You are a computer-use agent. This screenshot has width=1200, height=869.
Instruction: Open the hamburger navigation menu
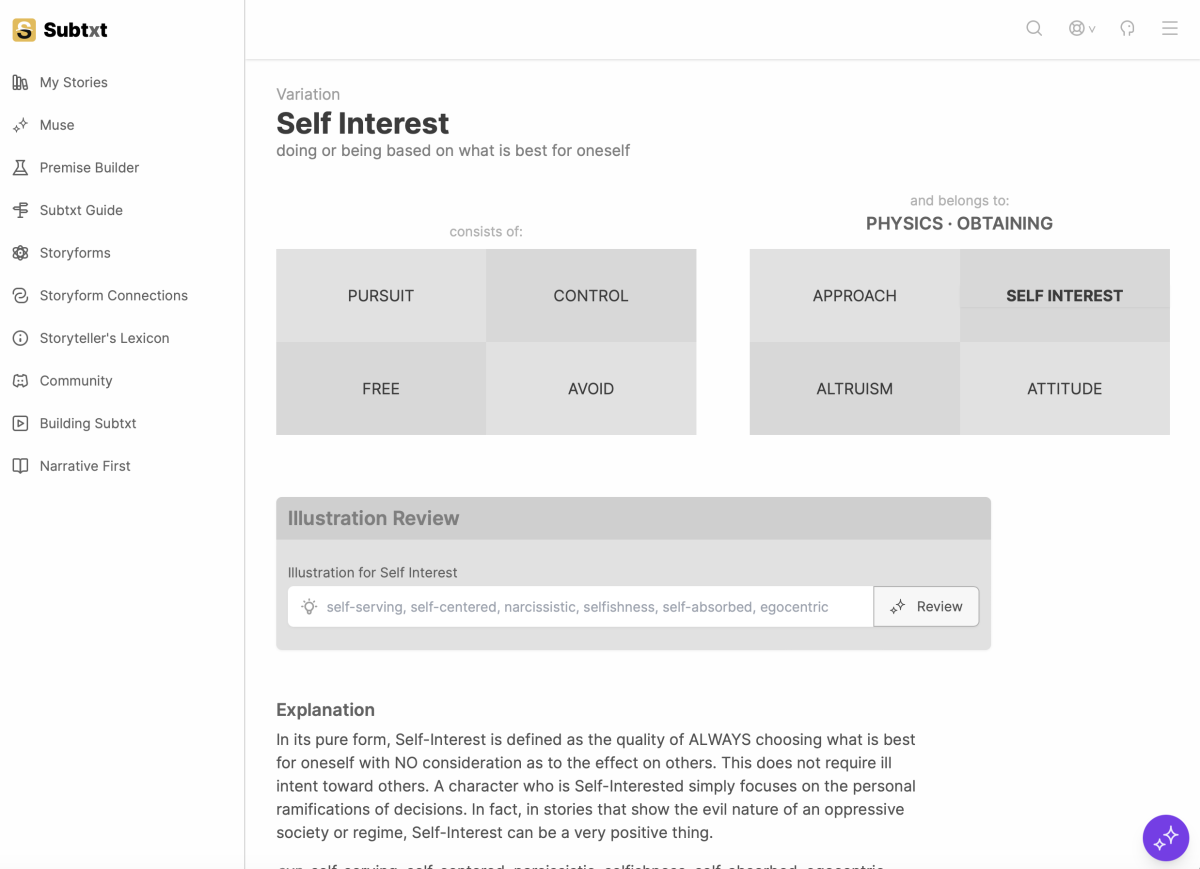tap(1170, 28)
